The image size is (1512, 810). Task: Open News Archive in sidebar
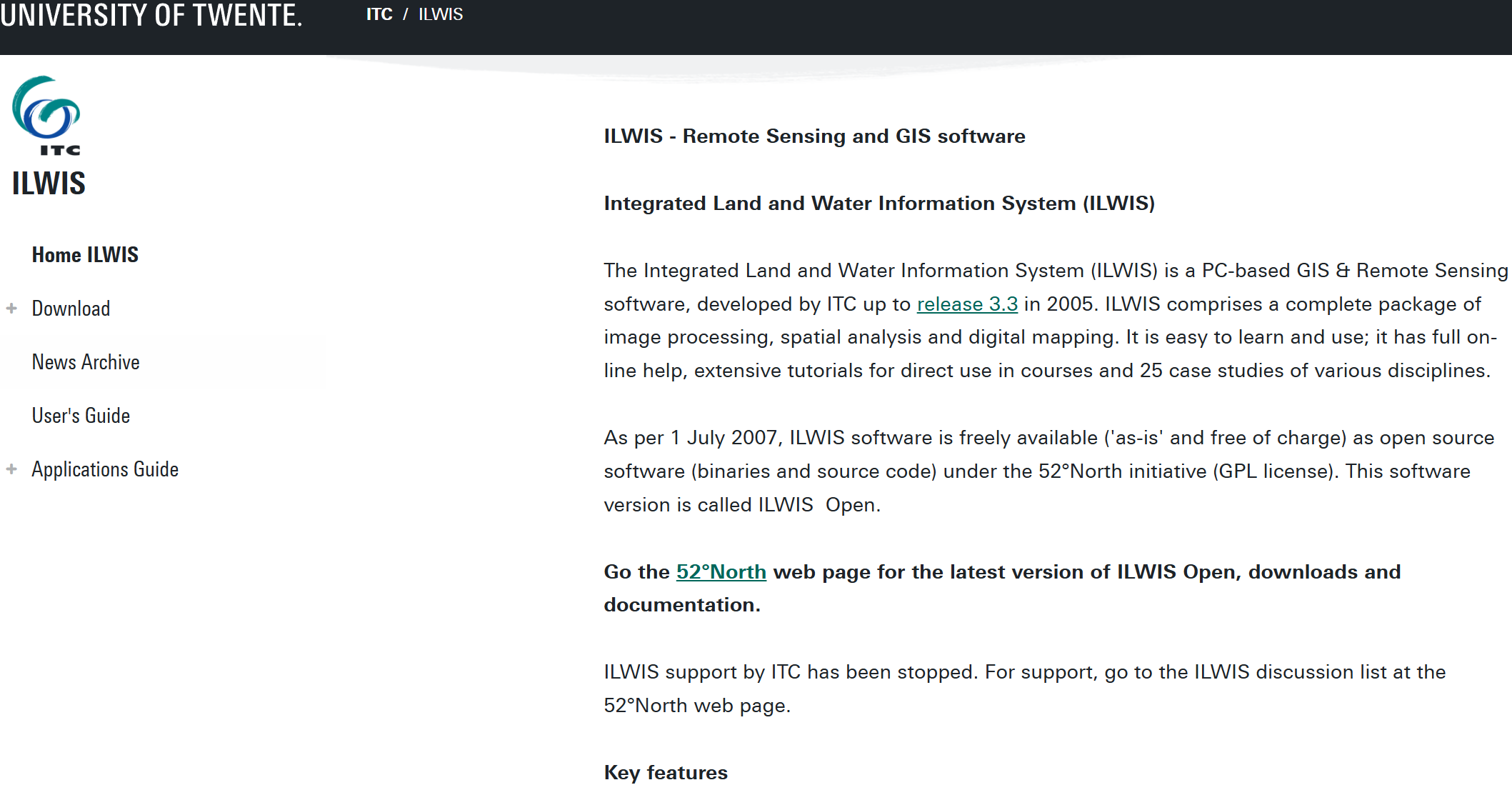pyautogui.click(x=86, y=362)
